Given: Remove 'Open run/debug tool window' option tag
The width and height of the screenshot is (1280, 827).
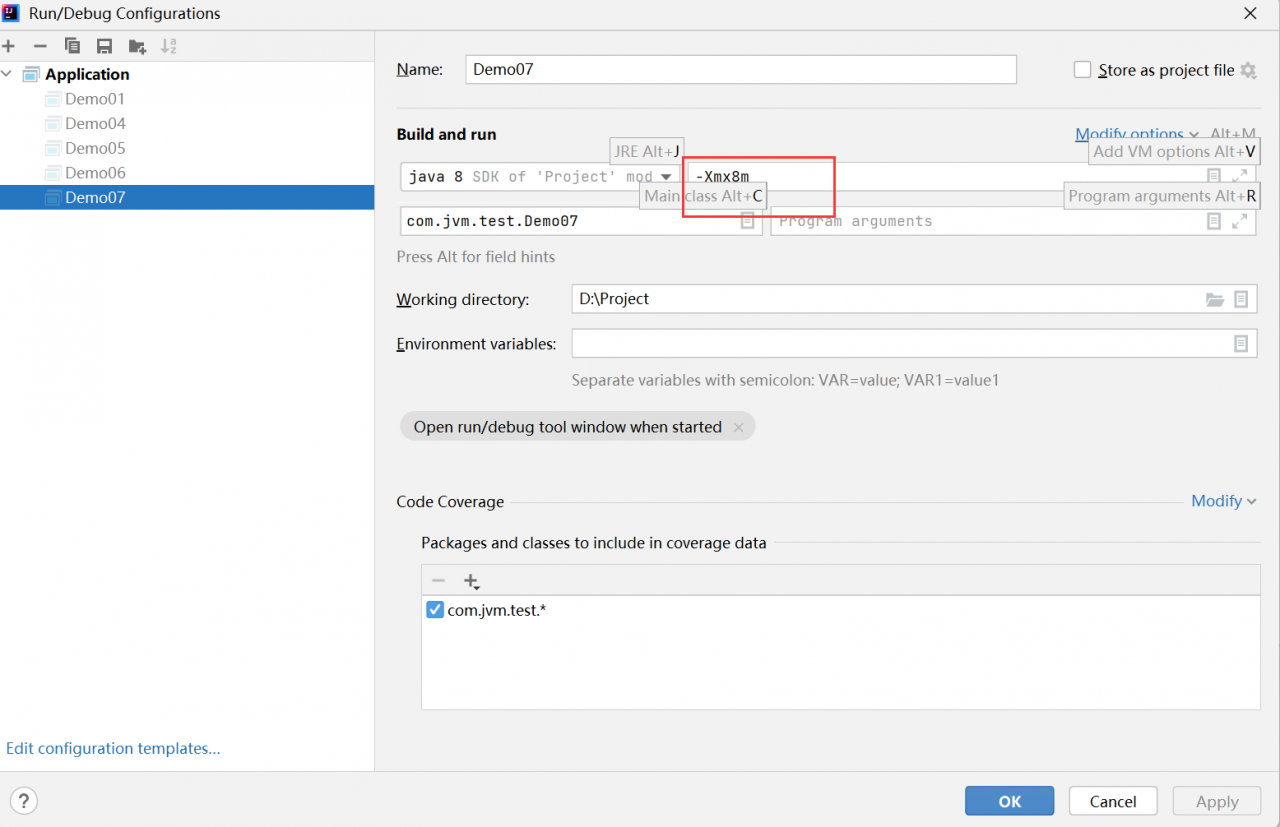Looking at the screenshot, I should point(738,428).
